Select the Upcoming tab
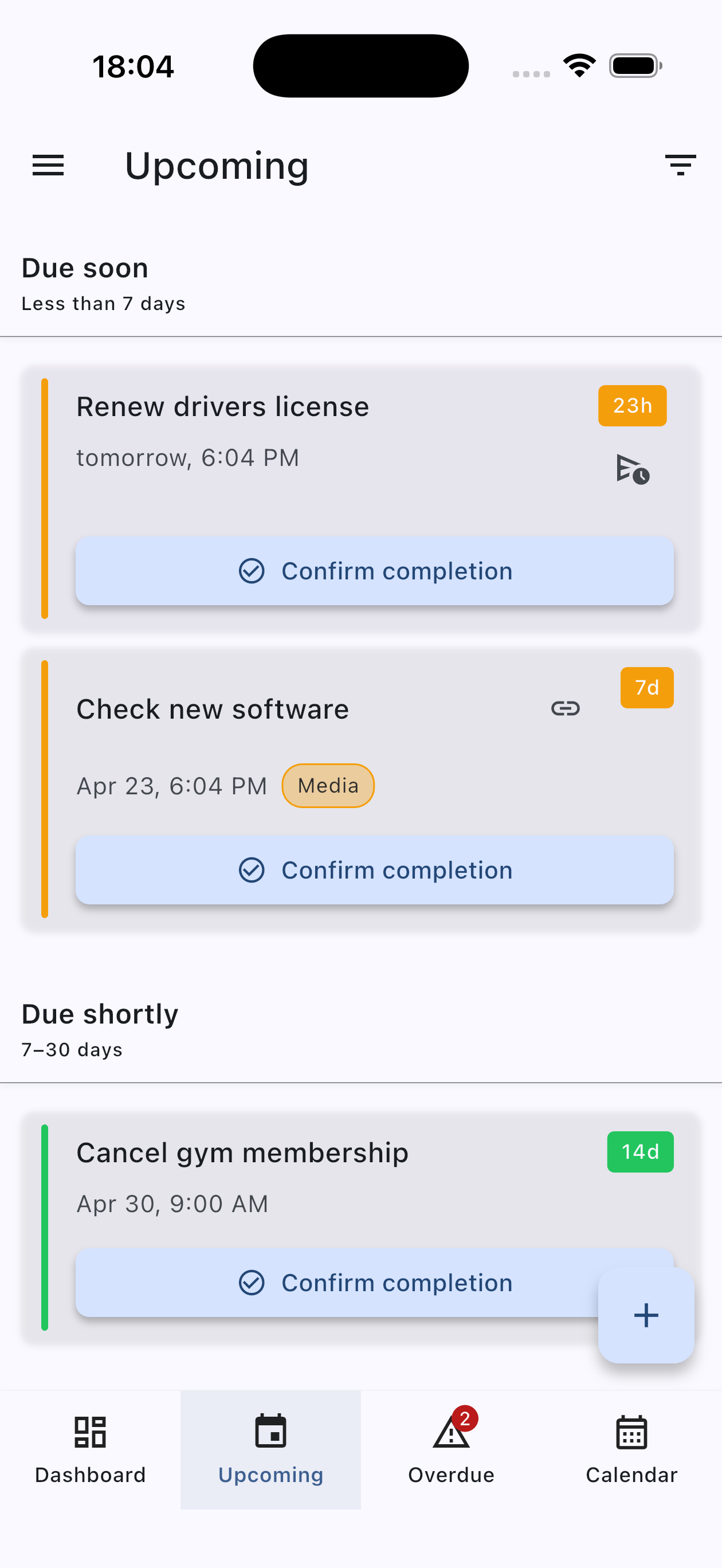Screen dimensions: 722x1568 pyautogui.click(x=270, y=1449)
